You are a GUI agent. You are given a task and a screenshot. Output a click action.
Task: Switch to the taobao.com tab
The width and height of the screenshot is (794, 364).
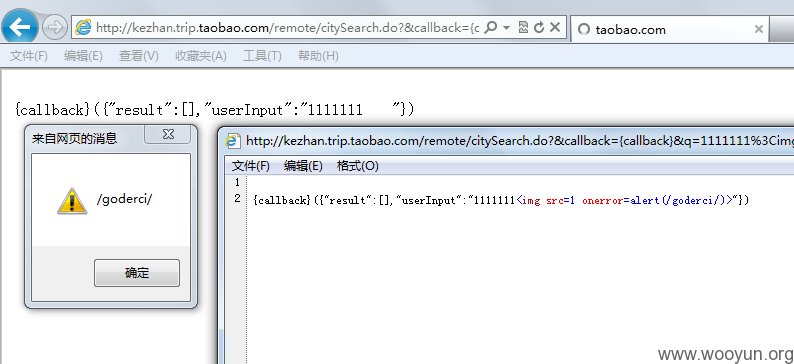tap(669, 29)
